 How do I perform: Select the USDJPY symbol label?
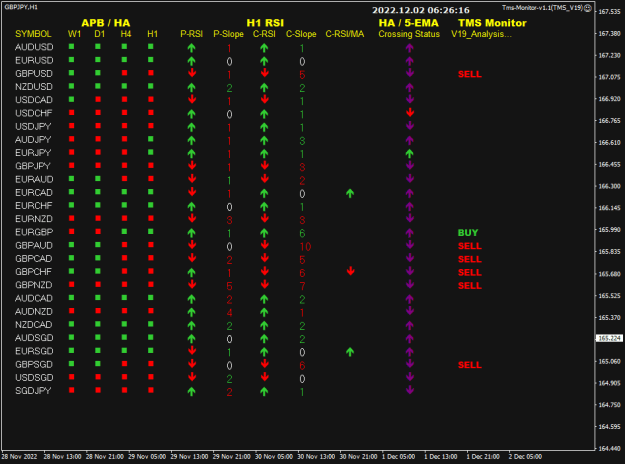coord(33,126)
